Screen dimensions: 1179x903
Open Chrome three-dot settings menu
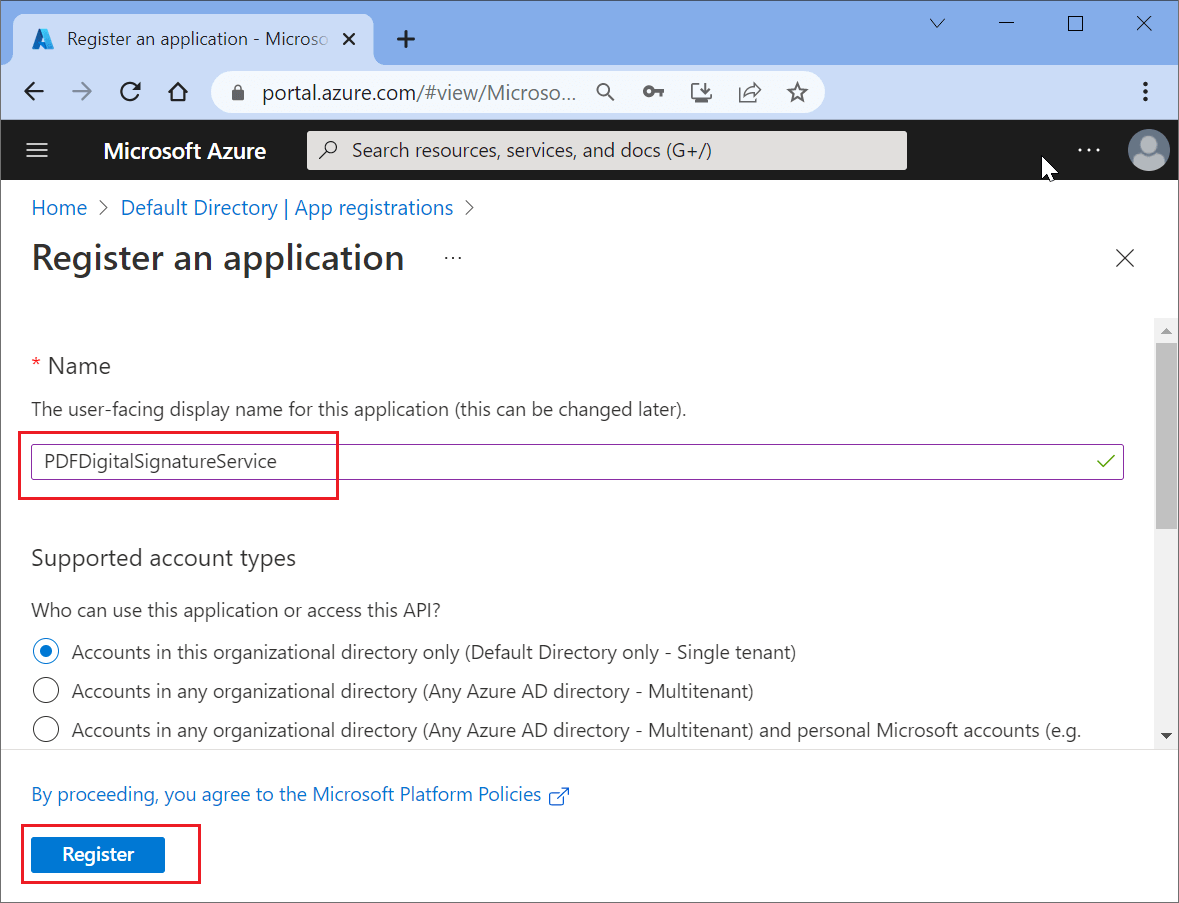(x=1145, y=92)
